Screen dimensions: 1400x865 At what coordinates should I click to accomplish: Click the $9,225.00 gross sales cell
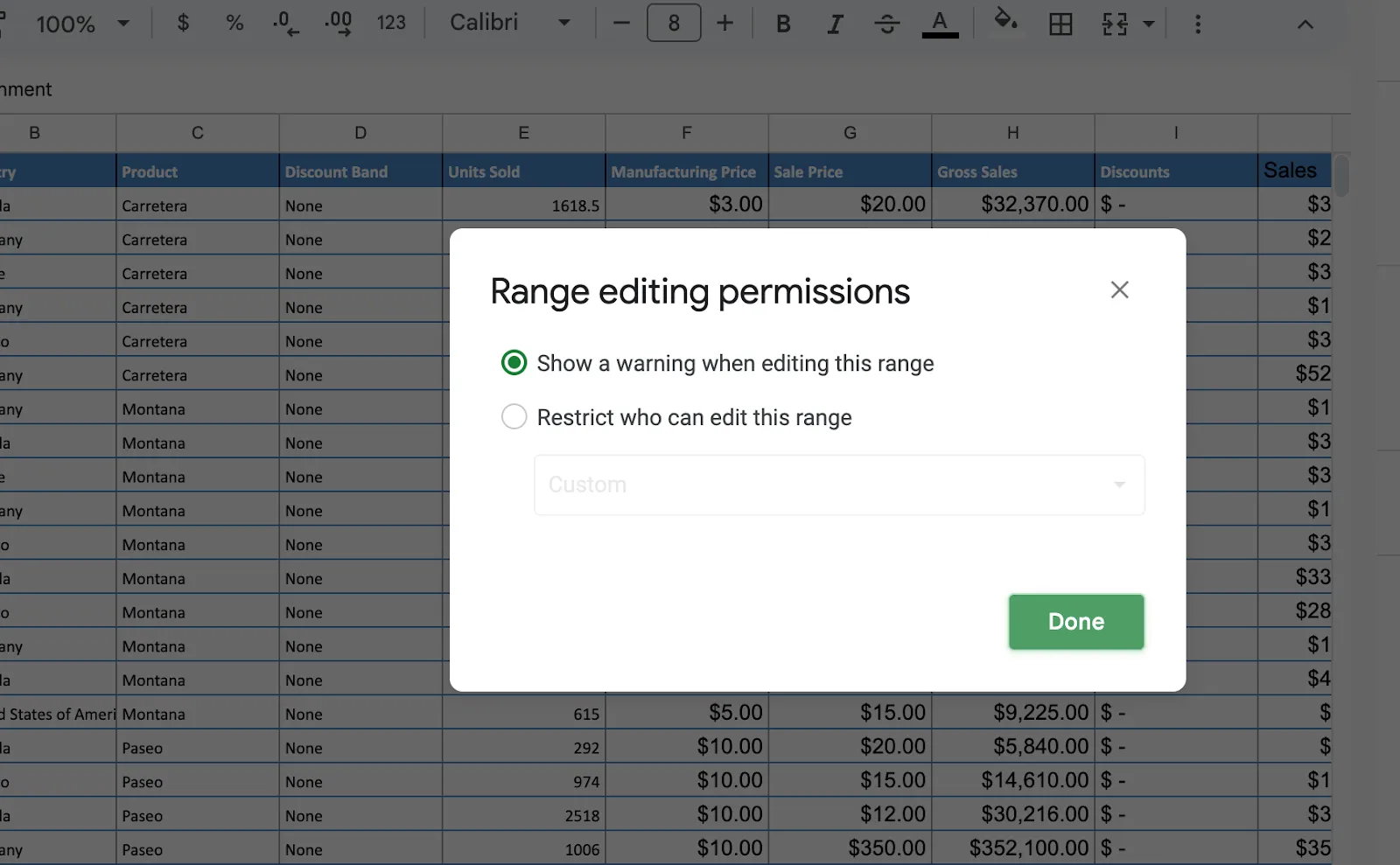tap(1012, 713)
